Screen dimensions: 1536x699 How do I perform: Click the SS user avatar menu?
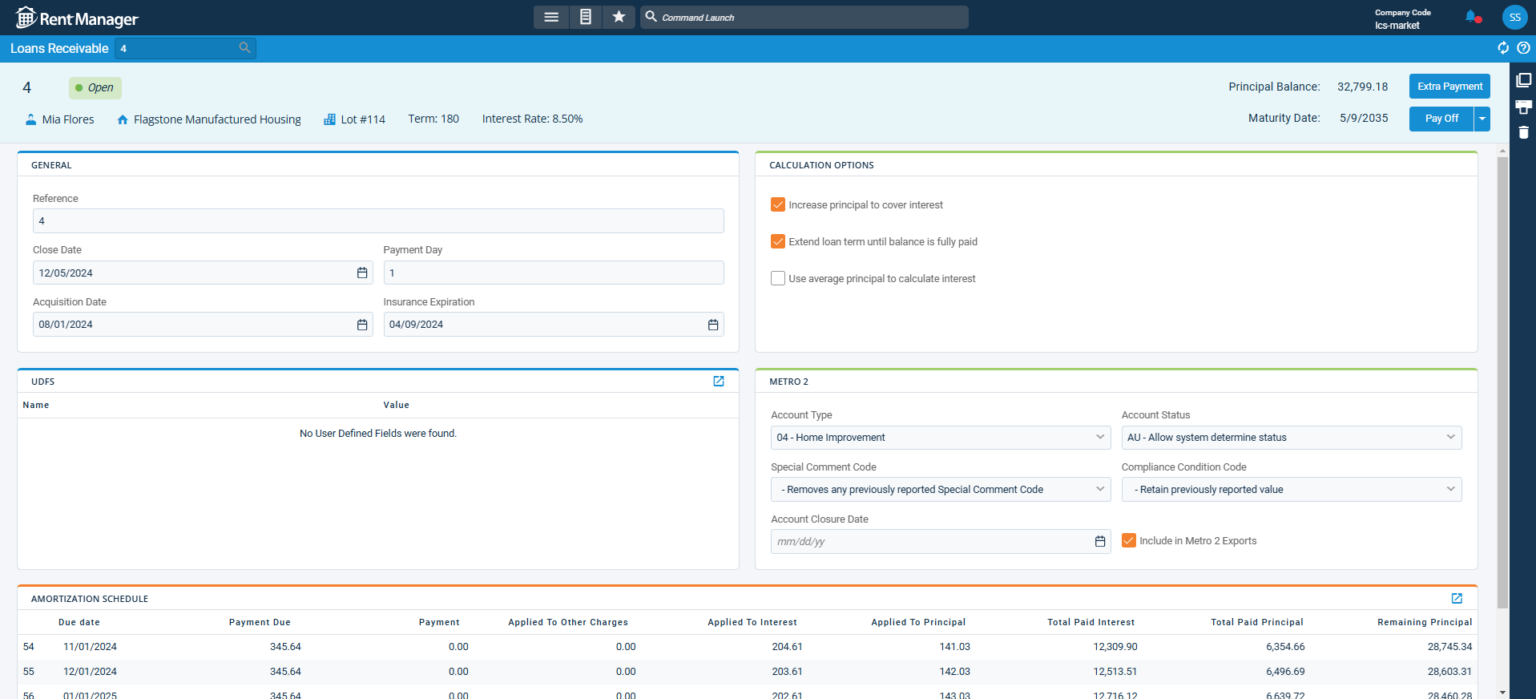pyautogui.click(x=1514, y=17)
